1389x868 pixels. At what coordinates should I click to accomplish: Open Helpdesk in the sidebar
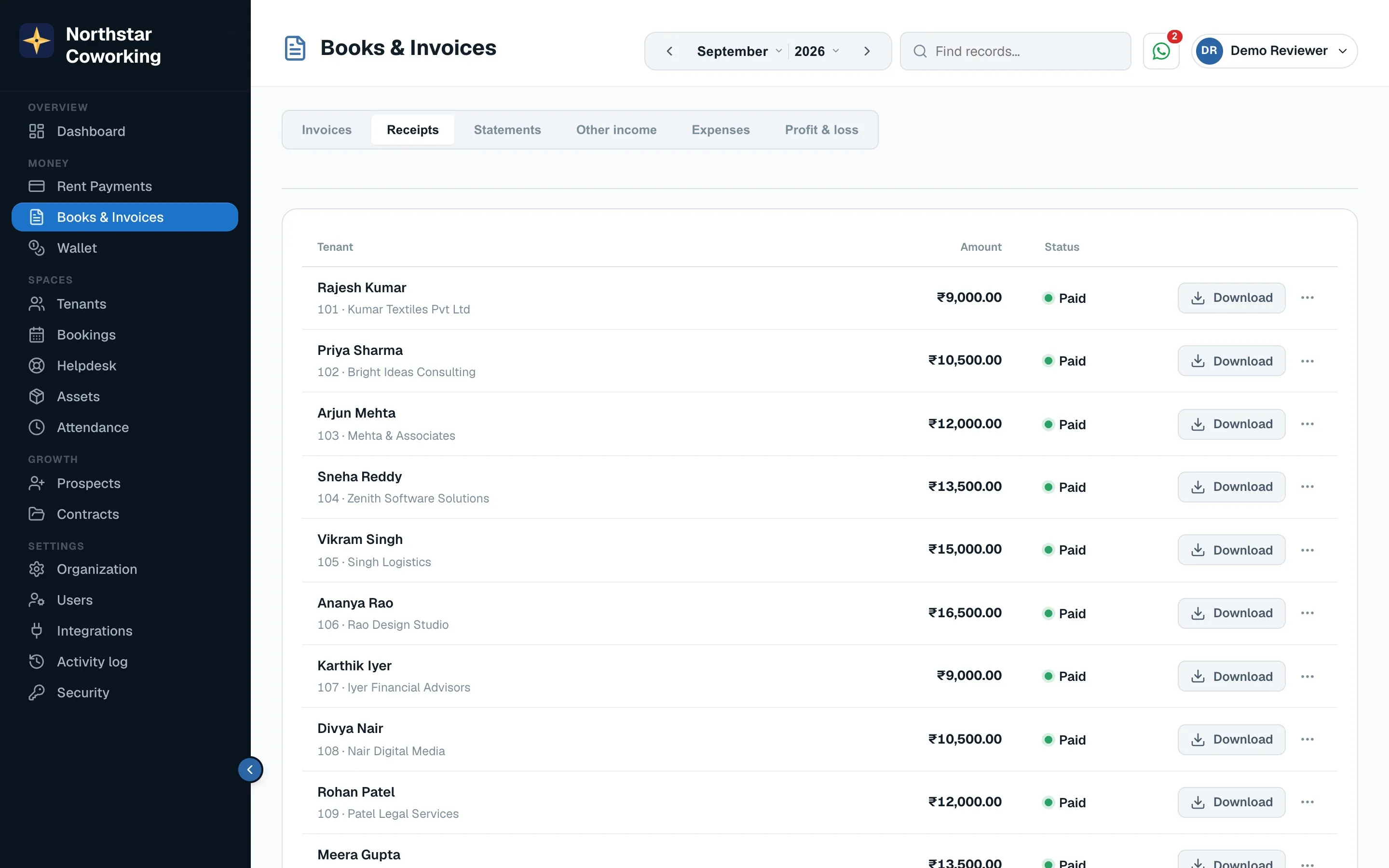124,365
